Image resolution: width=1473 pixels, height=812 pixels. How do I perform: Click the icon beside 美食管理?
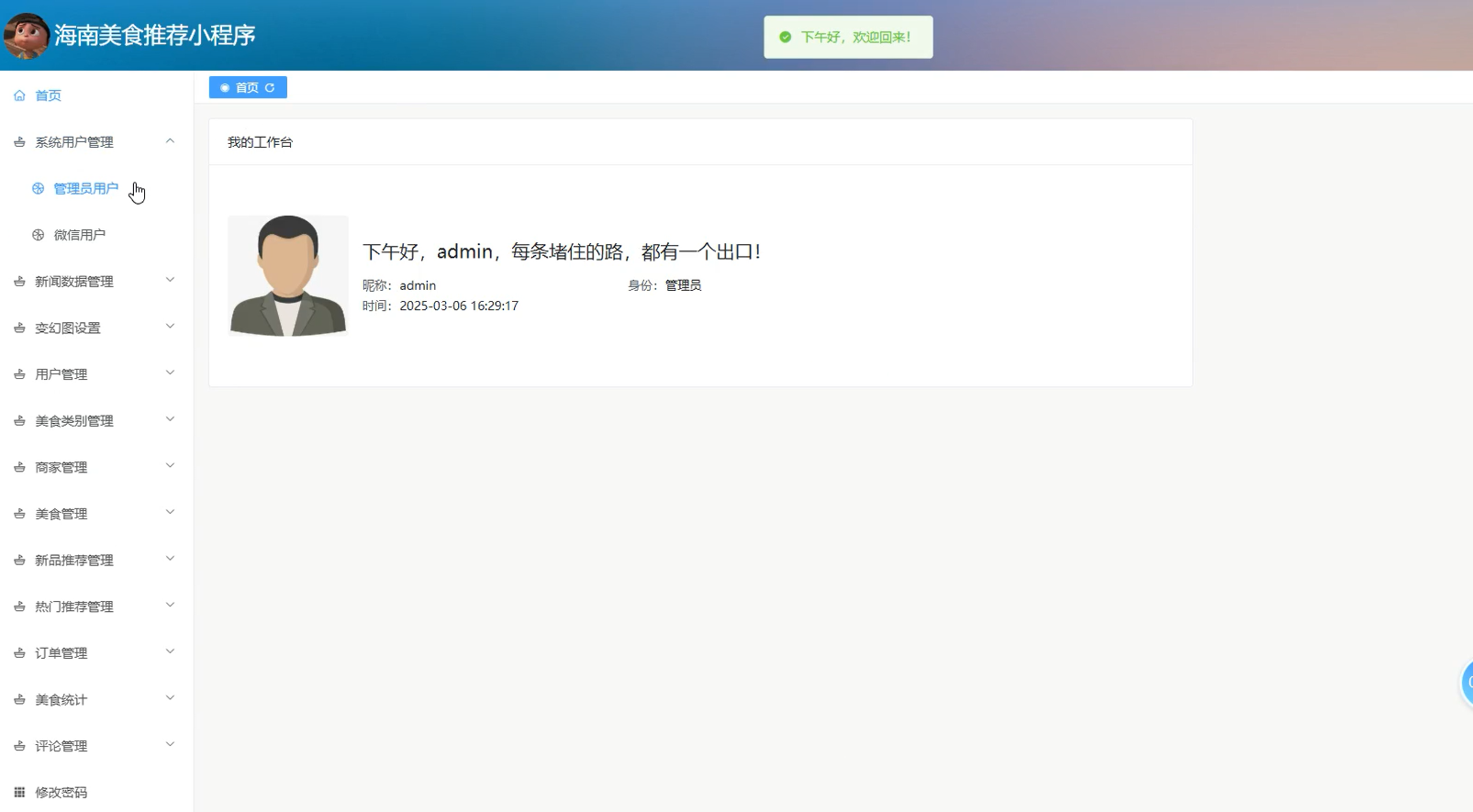coord(19,514)
